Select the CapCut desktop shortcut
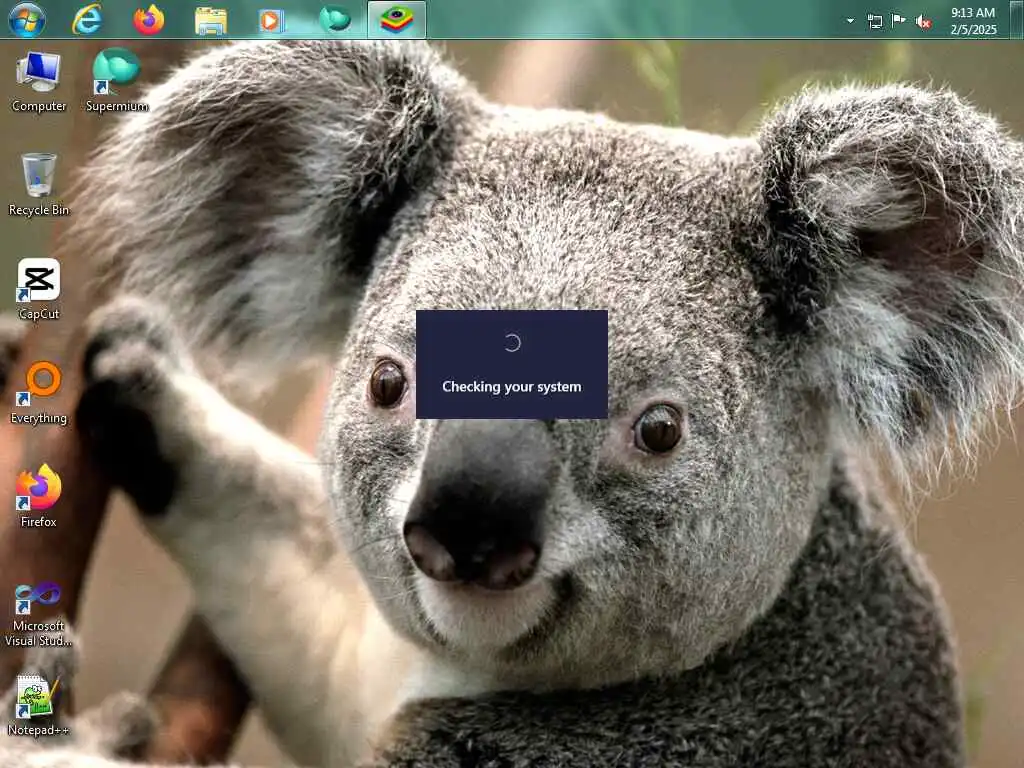The image size is (1024, 768). pyautogui.click(x=39, y=289)
